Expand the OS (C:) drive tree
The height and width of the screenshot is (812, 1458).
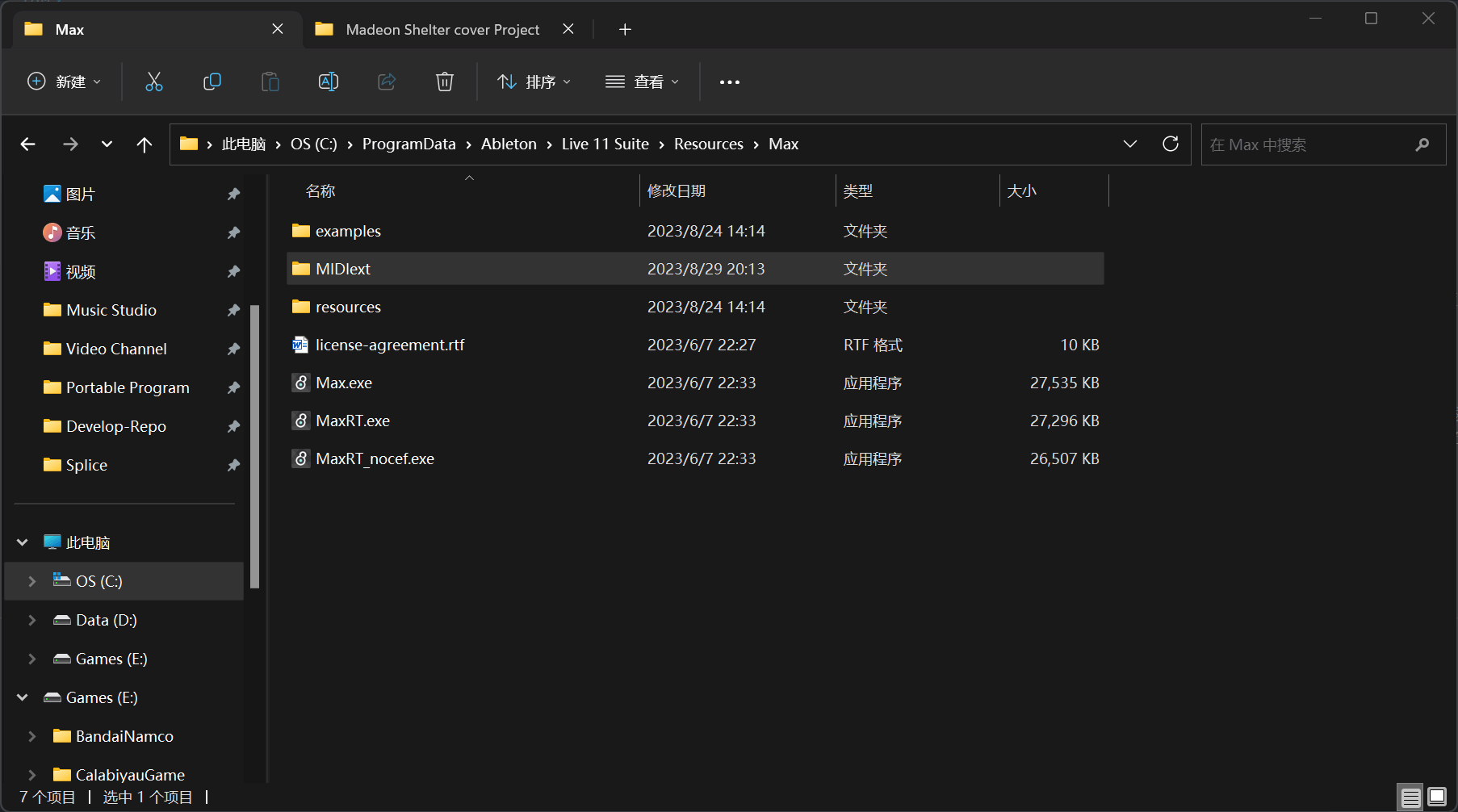click(x=32, y=581)
